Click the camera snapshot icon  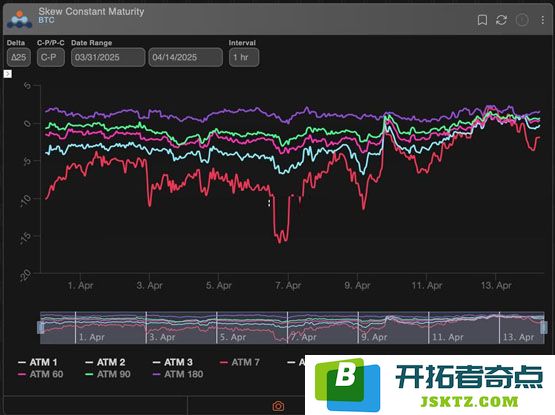click(278, 406)
